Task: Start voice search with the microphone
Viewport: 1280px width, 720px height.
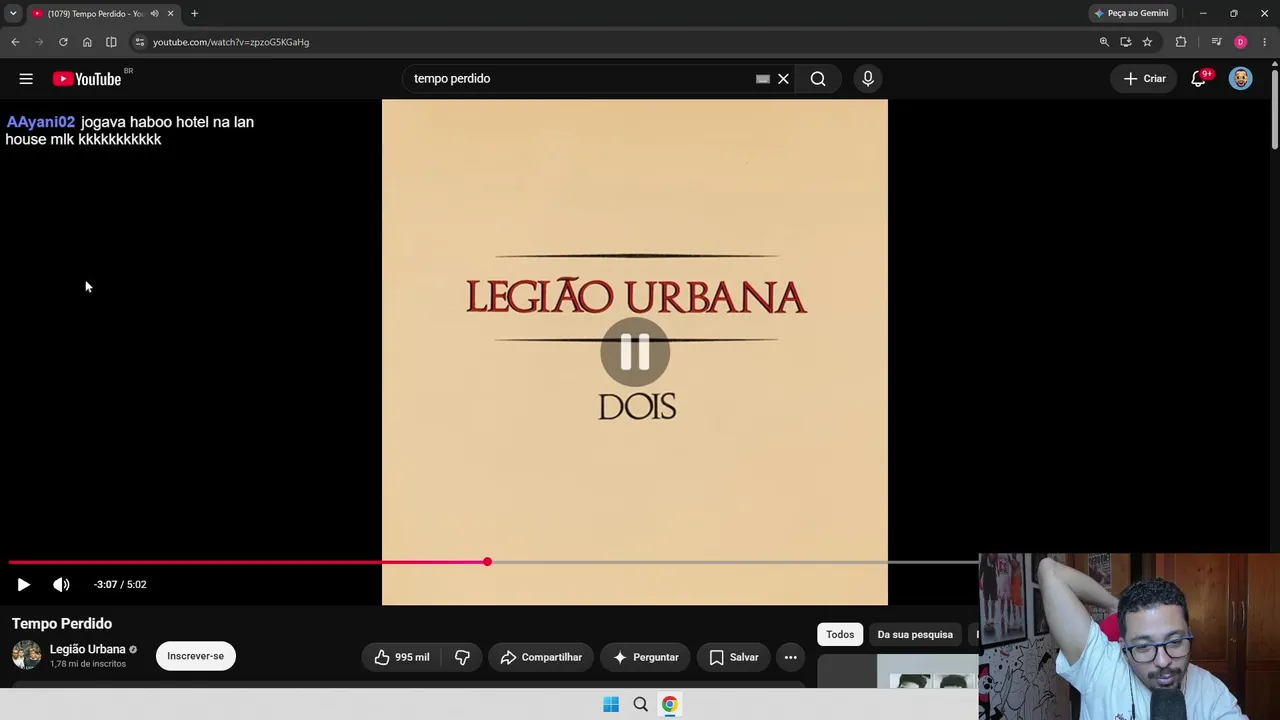Action: (x=867, y=79)
